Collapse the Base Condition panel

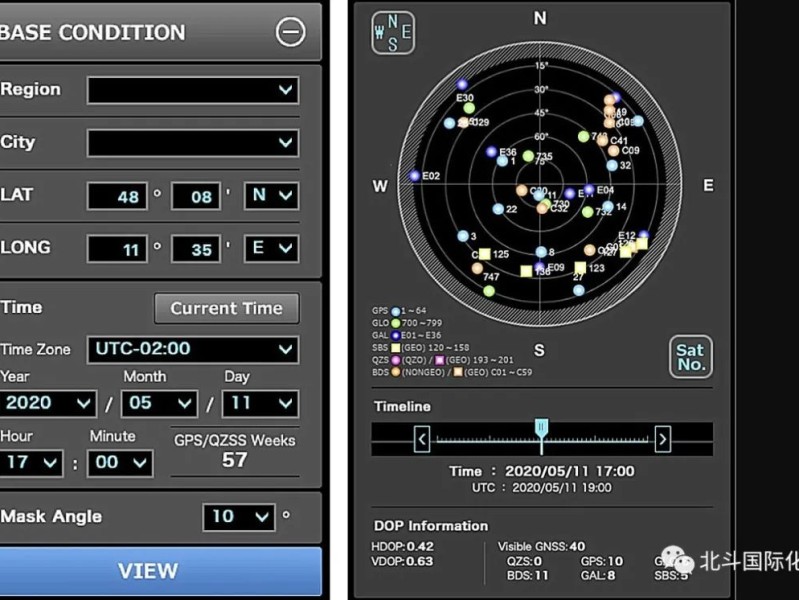point(290,32)
